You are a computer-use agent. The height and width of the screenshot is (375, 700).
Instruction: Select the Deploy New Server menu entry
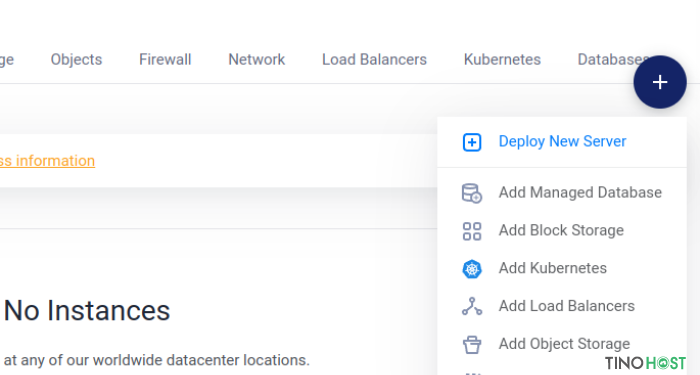coord(562,142)
